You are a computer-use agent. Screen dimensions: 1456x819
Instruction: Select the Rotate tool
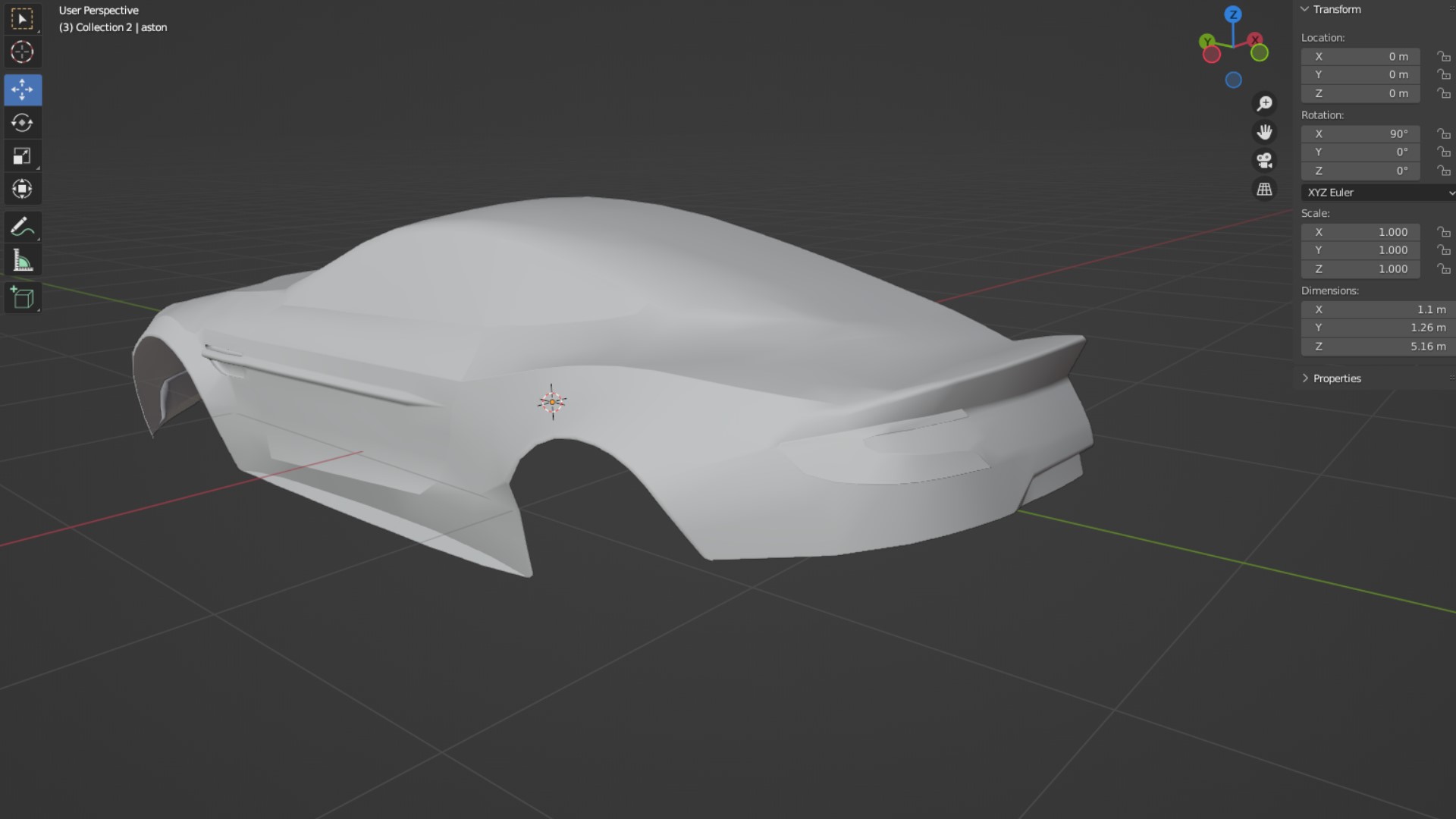pos(22,123)
